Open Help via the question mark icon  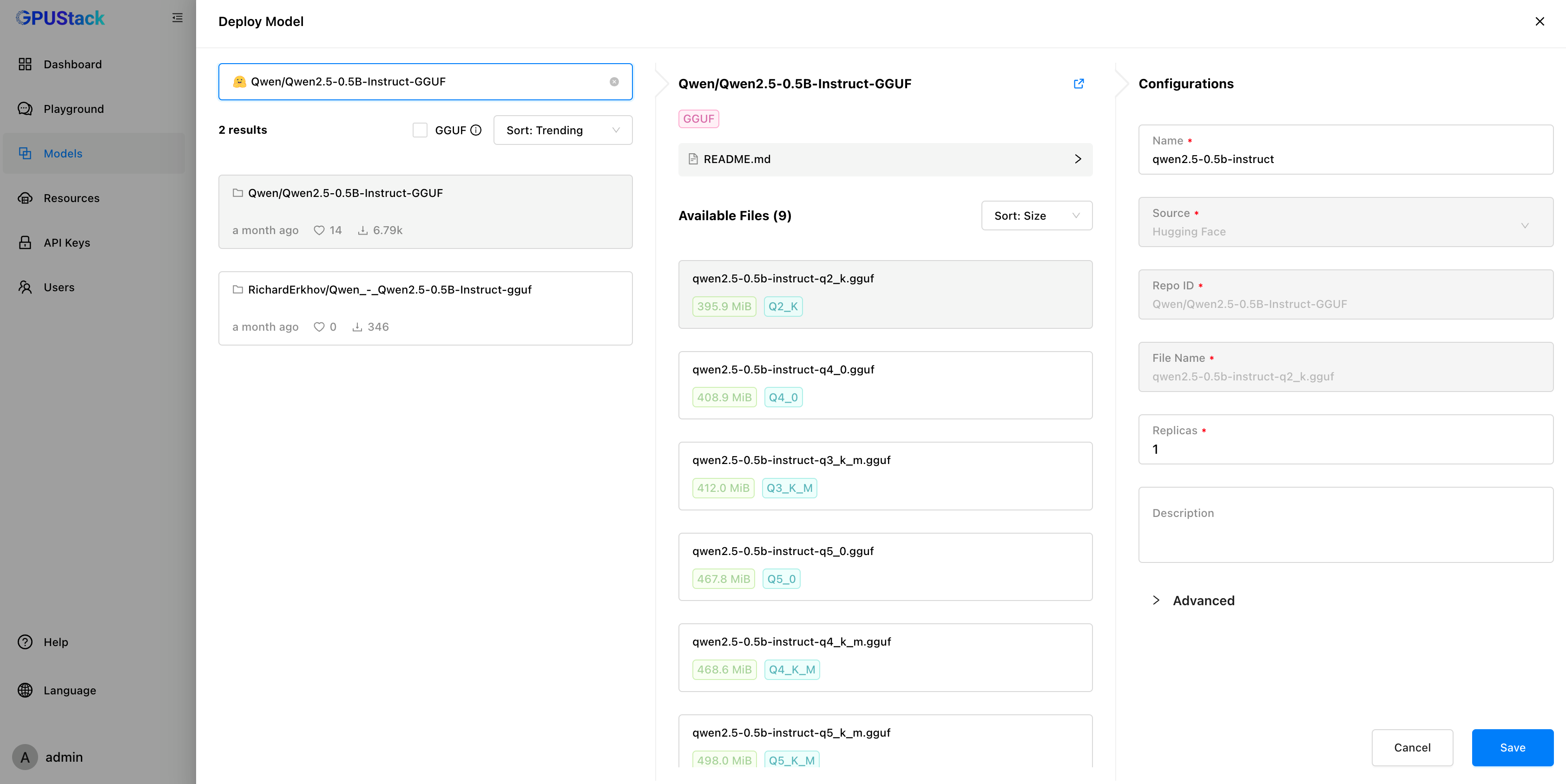point(24,642)
